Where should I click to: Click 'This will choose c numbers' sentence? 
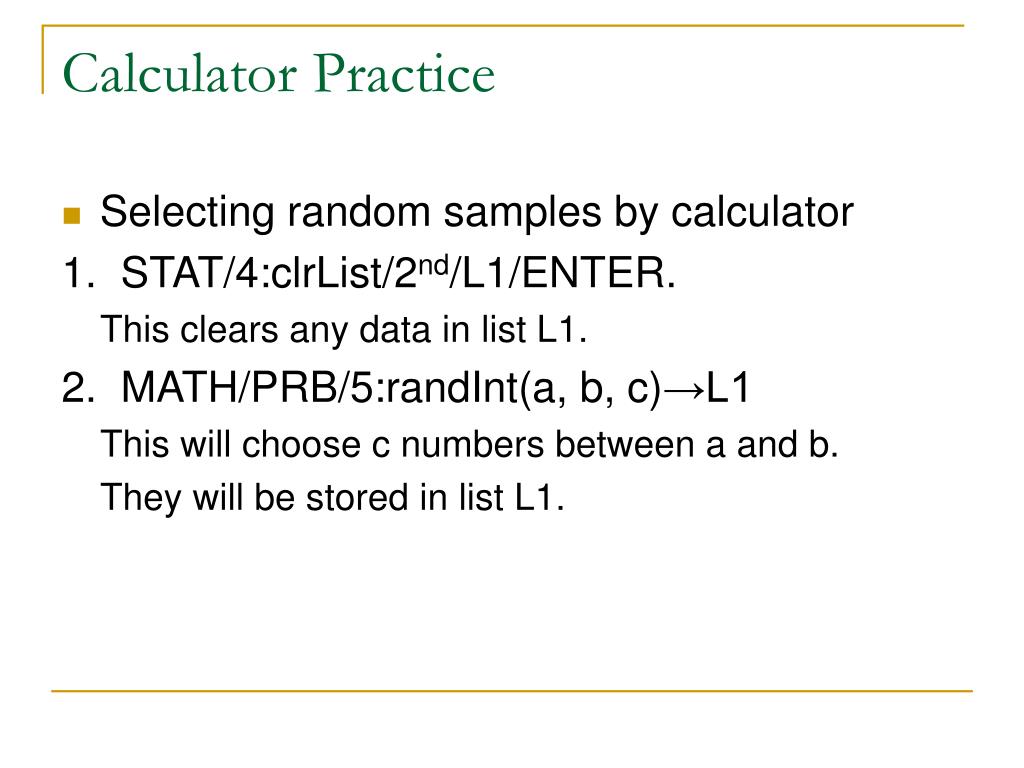click(x=322, y=445)
